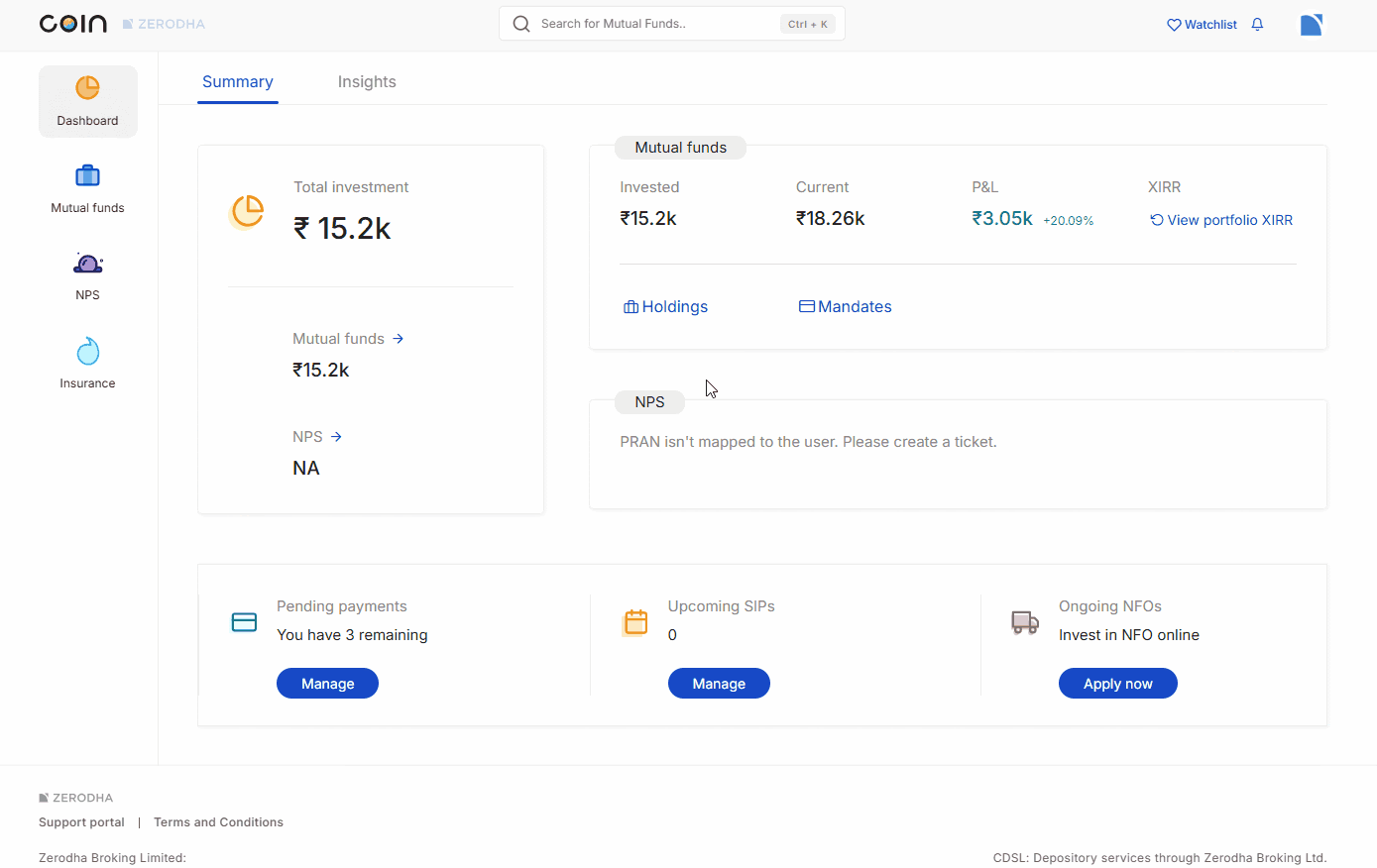Image resolution: width=1377 pixels, height=868 pixels.
Task: Open Watchlist with heart icon
Action: click(1202, 25)
